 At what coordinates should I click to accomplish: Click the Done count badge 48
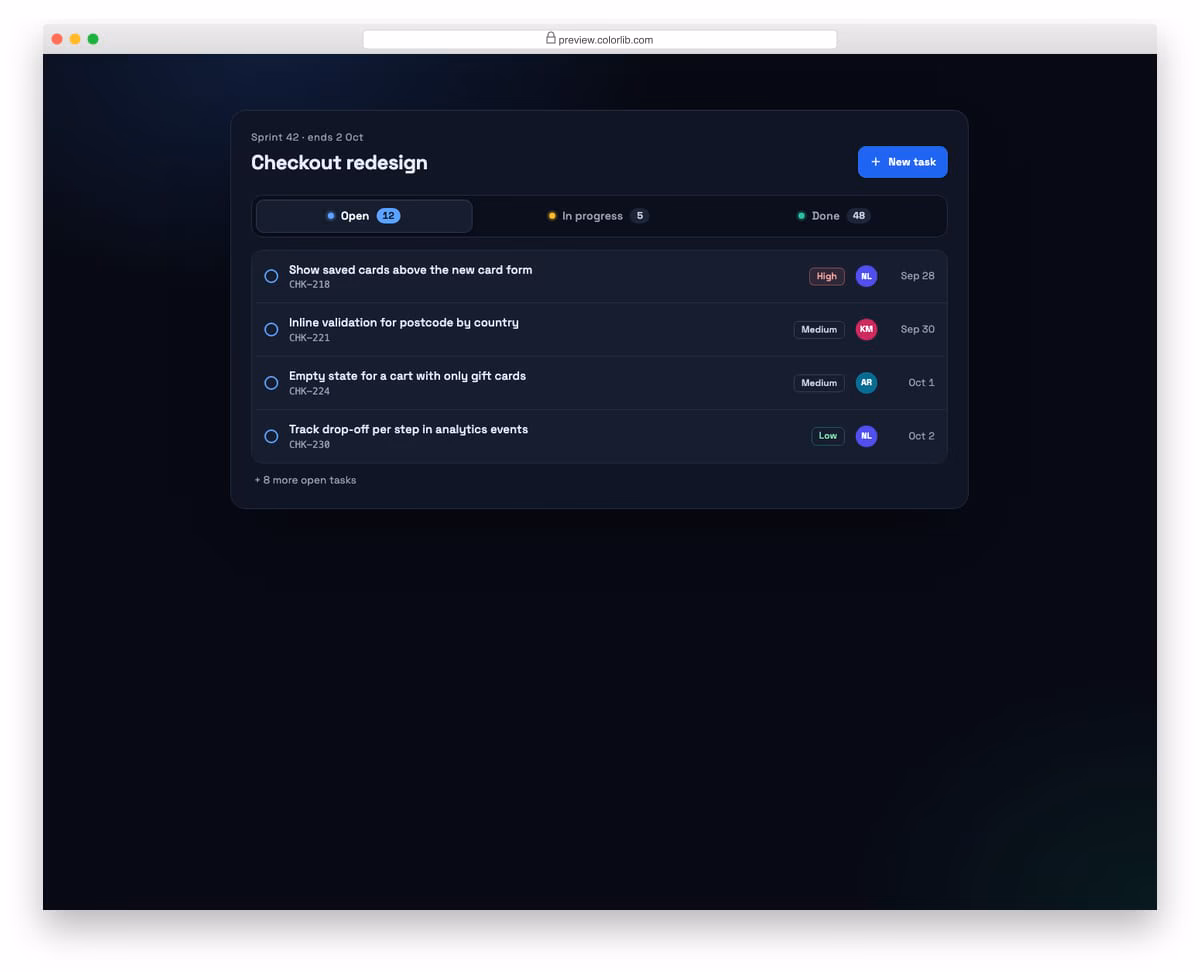(x=859, y=216)
